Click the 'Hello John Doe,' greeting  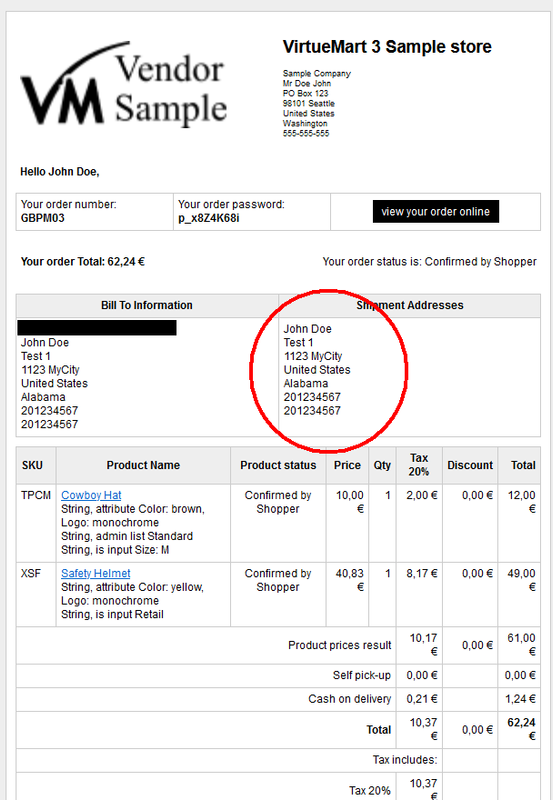60,172
